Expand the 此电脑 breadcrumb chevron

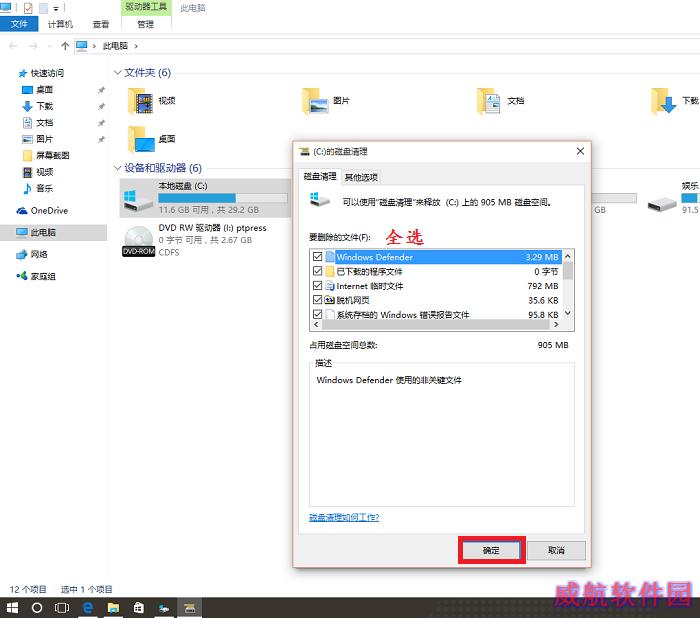click(x=136, y=46)
